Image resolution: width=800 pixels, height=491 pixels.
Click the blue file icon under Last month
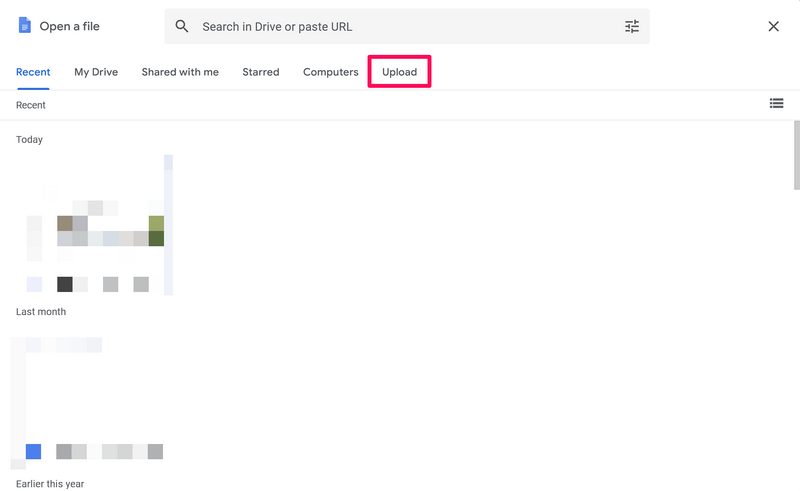tap(33, 452)
